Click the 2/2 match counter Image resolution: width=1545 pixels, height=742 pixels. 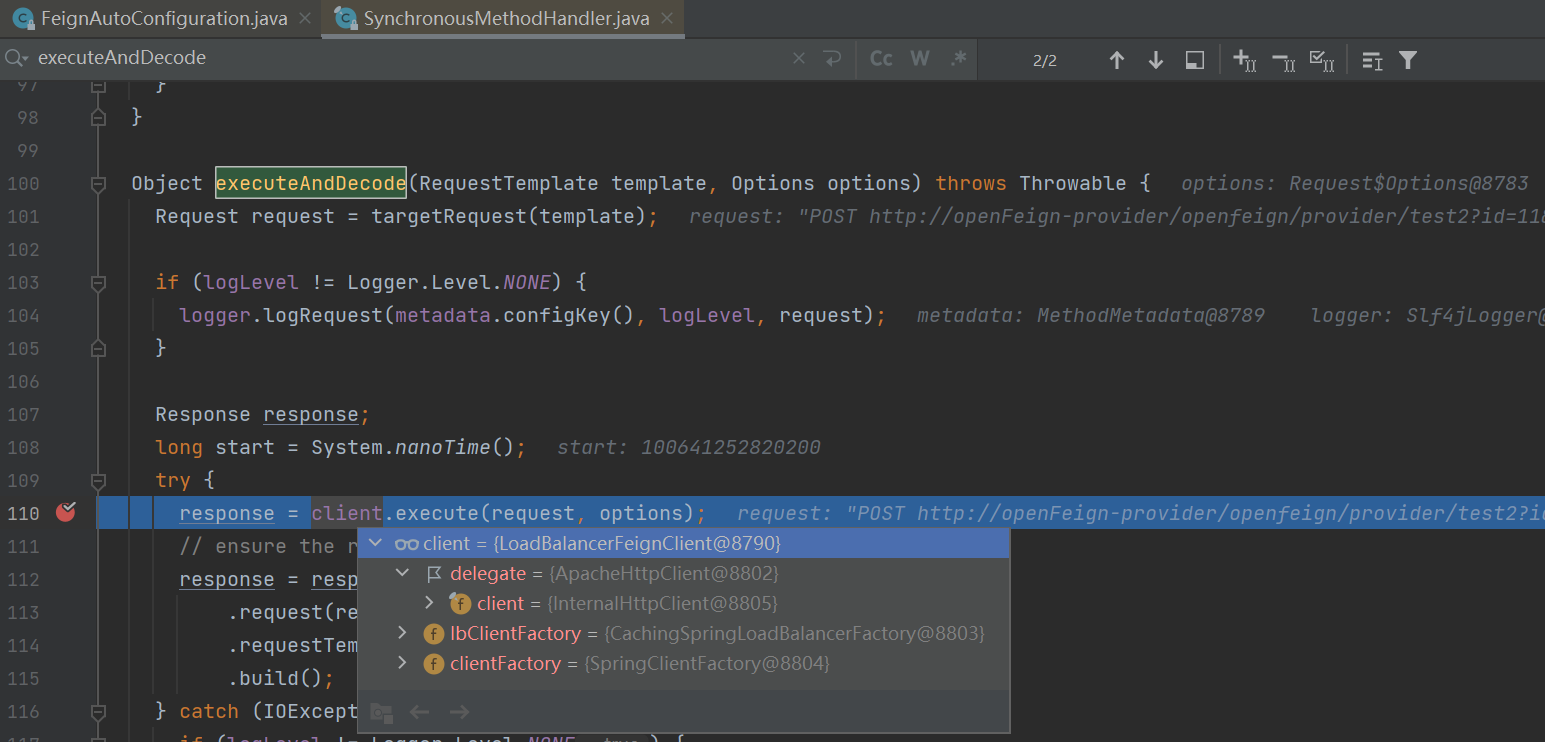[x=1045, y=60]
